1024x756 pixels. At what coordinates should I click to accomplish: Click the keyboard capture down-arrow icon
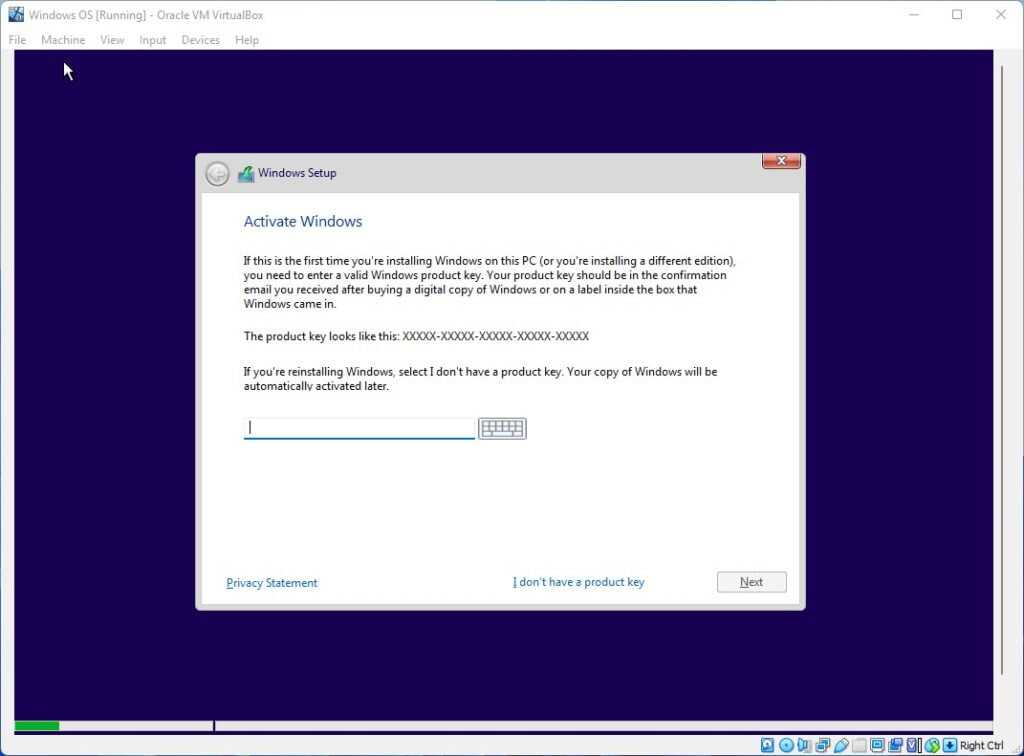(x=950, y=745)
